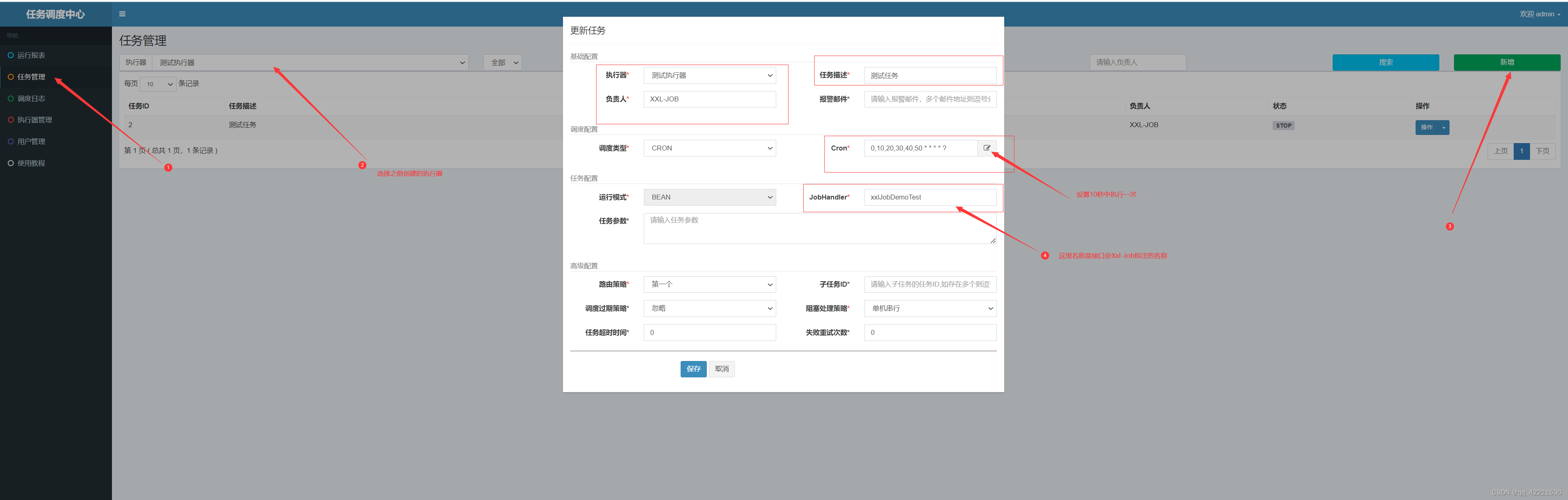Image resolution: width=1568 pixels, height=500 pixels.
Task: Open the 调度日志 menu item
Action: click(x=56, y=99)
